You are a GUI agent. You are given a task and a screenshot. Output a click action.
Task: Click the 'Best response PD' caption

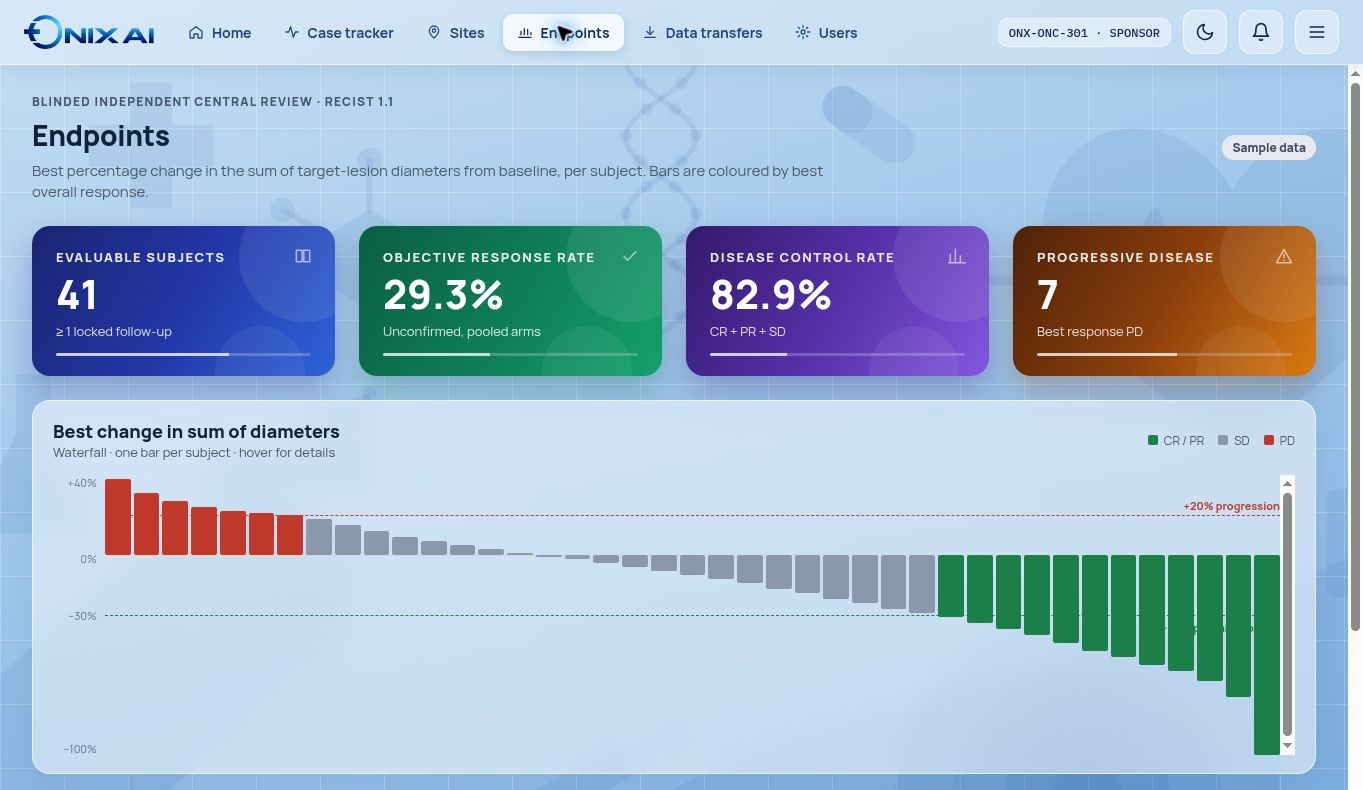pyautogui.click(x=1090, y=331)
